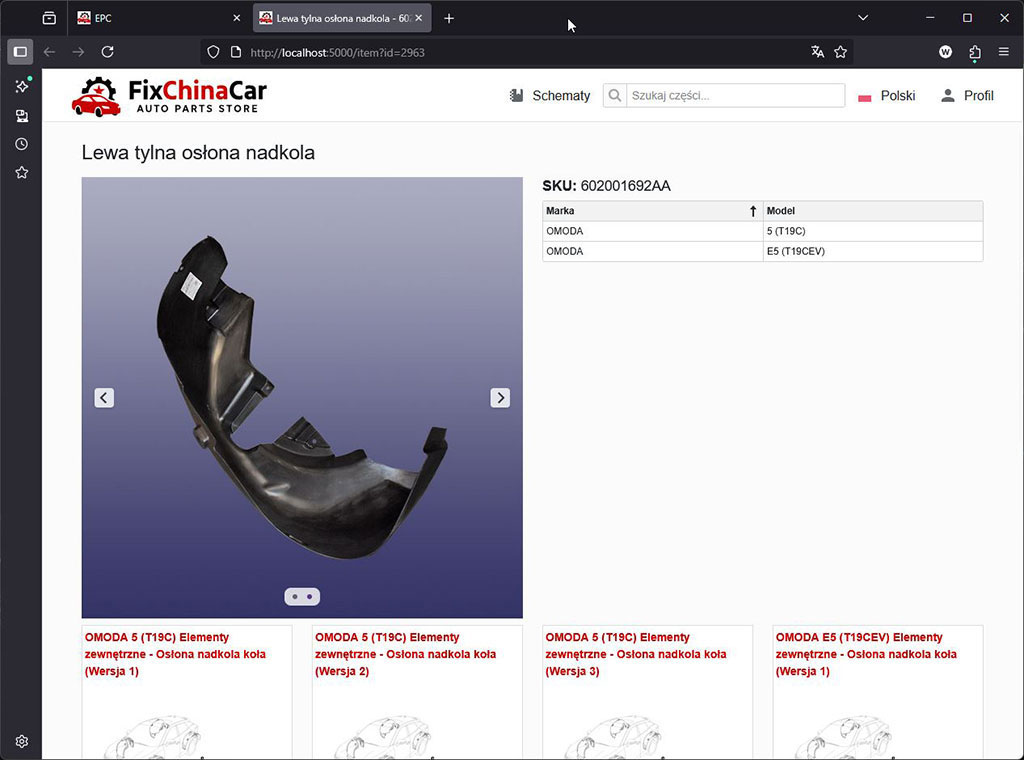The width and height of the screenshot is (1024, 760).
Task: Click the gear icon next to Schematy
Action: point(517,95)
